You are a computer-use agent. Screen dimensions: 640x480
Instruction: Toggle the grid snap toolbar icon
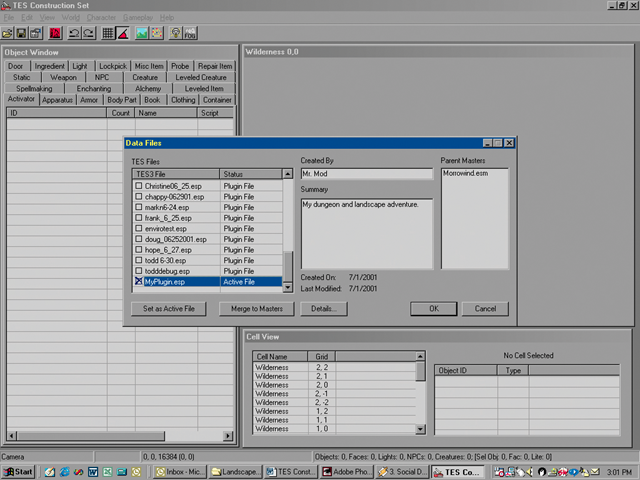pyautogui.click(x=107, y=33)
